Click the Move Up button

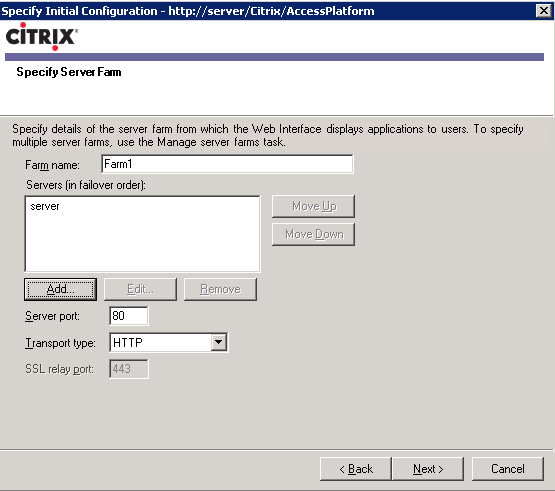click(x=313, y=206)
